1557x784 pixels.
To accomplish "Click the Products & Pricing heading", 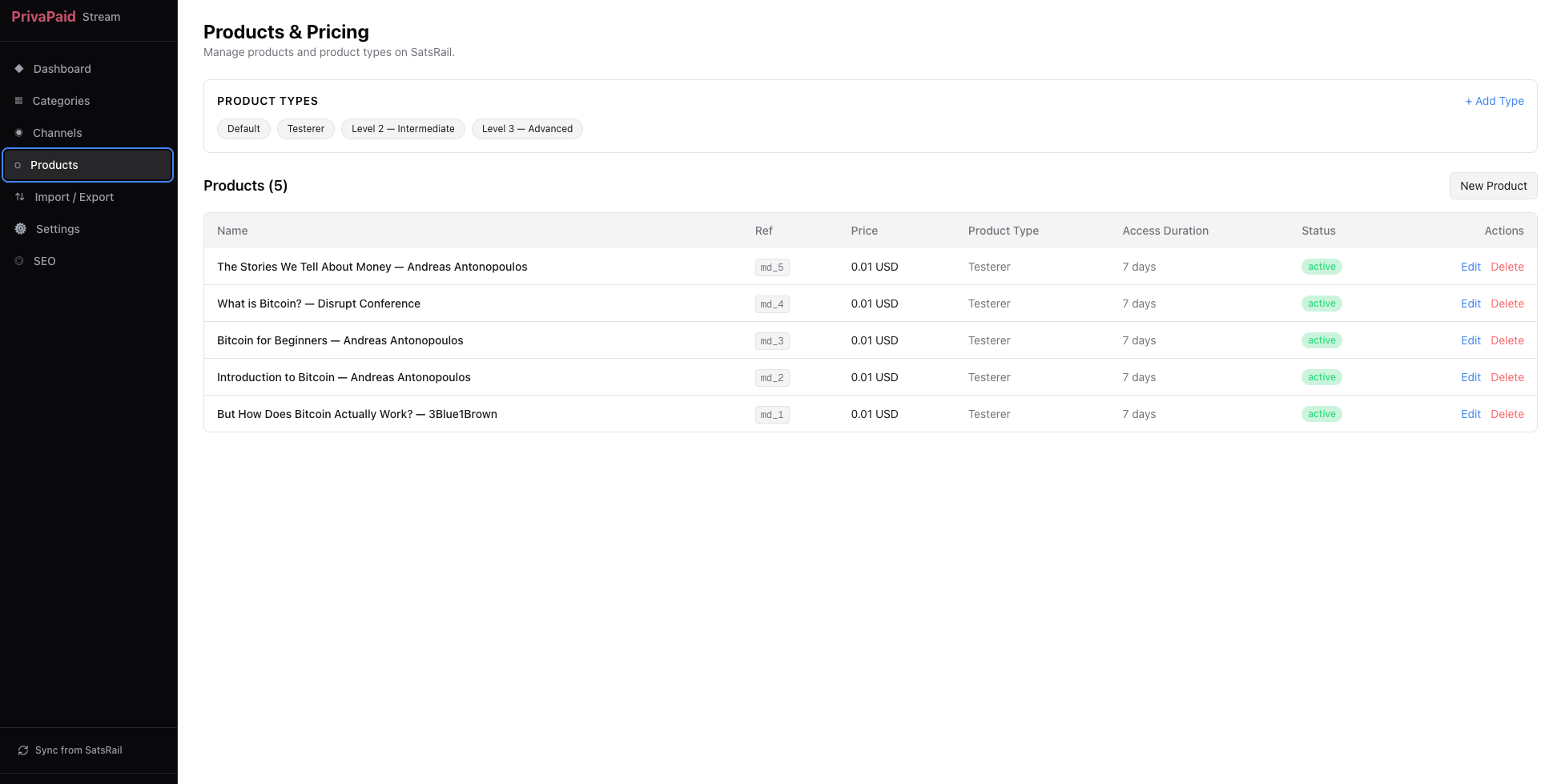I will [x=286, y=32].
